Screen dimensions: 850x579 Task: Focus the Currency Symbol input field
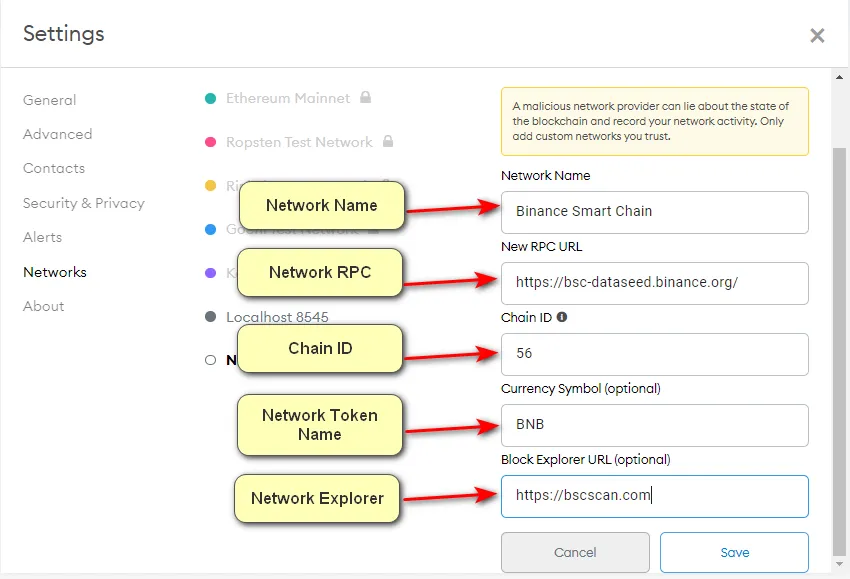(654, 425)
